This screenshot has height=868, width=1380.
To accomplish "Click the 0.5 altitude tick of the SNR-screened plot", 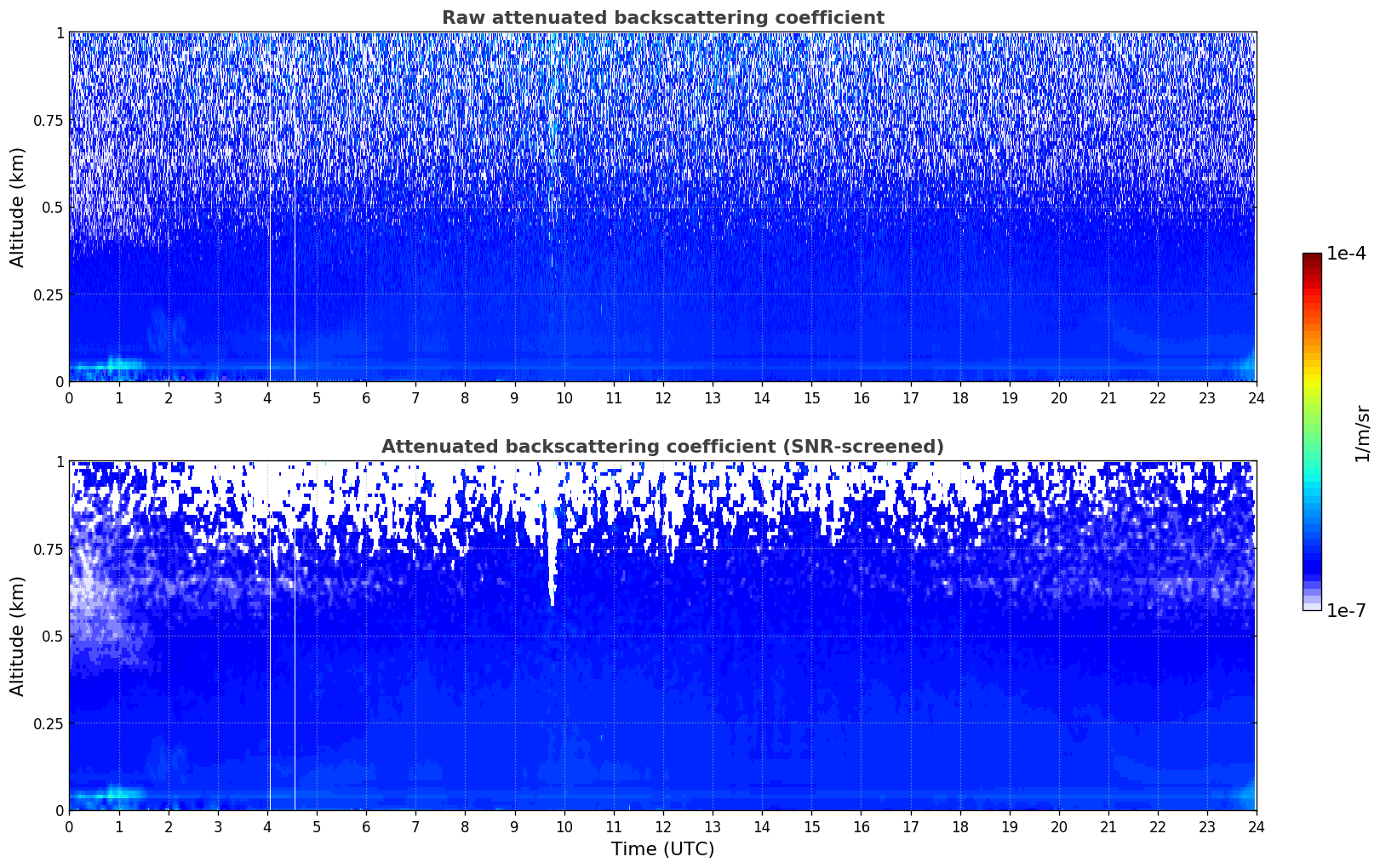I will pyautogui.click(x=53, y=636).
